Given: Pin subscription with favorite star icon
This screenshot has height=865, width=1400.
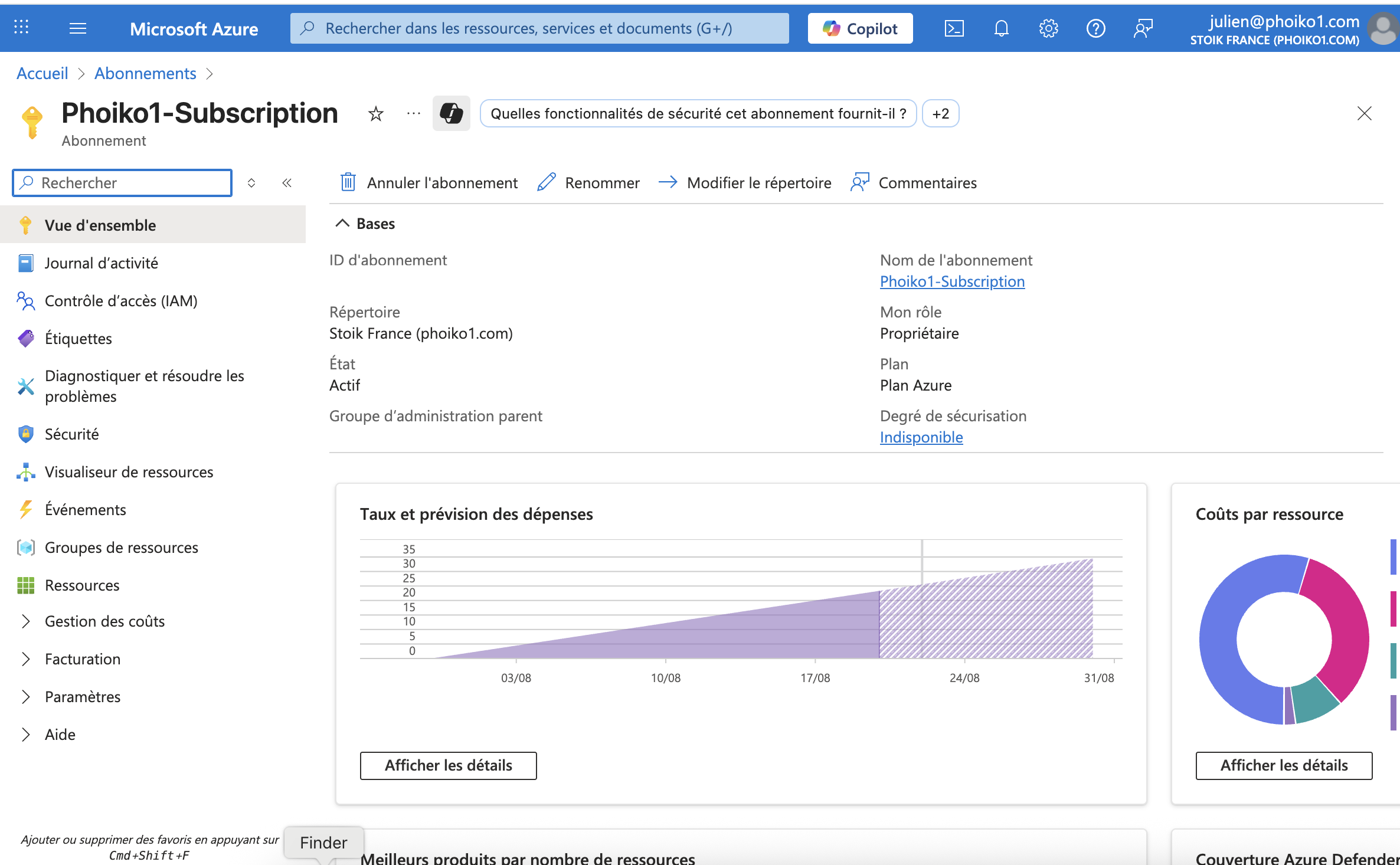Looking at the screenshot, I should tap(375, 113).
